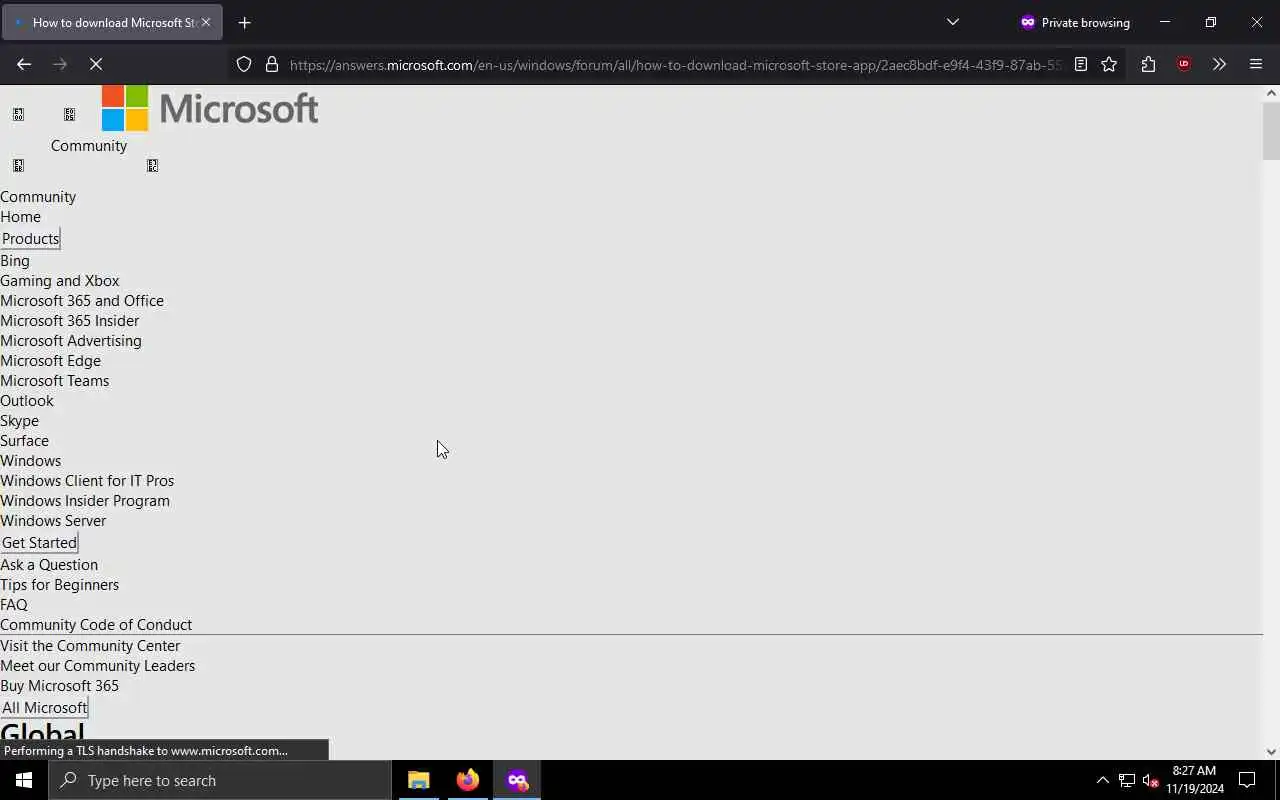This screenshot has width=1280, height=800.
Task: Click Buy Microsoft 365
Action: point(60,686)
